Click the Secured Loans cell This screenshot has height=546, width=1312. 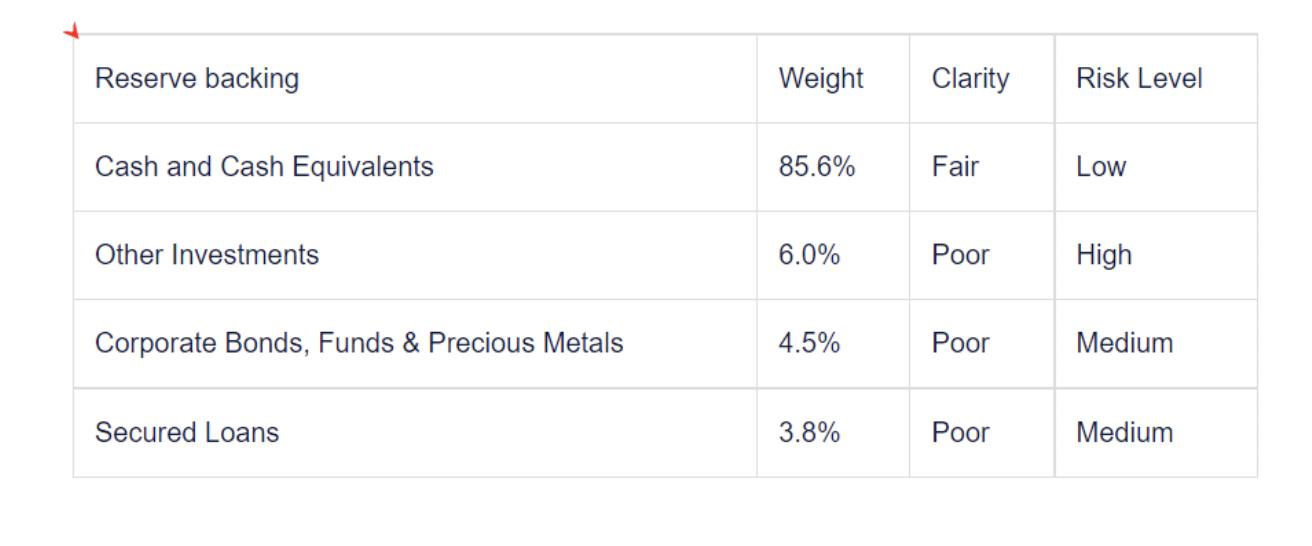pyautogui.click(x=187, y=432)
